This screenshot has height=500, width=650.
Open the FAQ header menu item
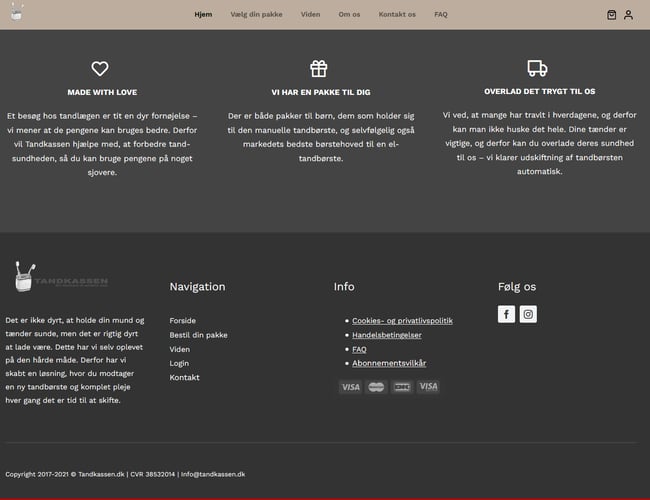click(x=441, y=15)
